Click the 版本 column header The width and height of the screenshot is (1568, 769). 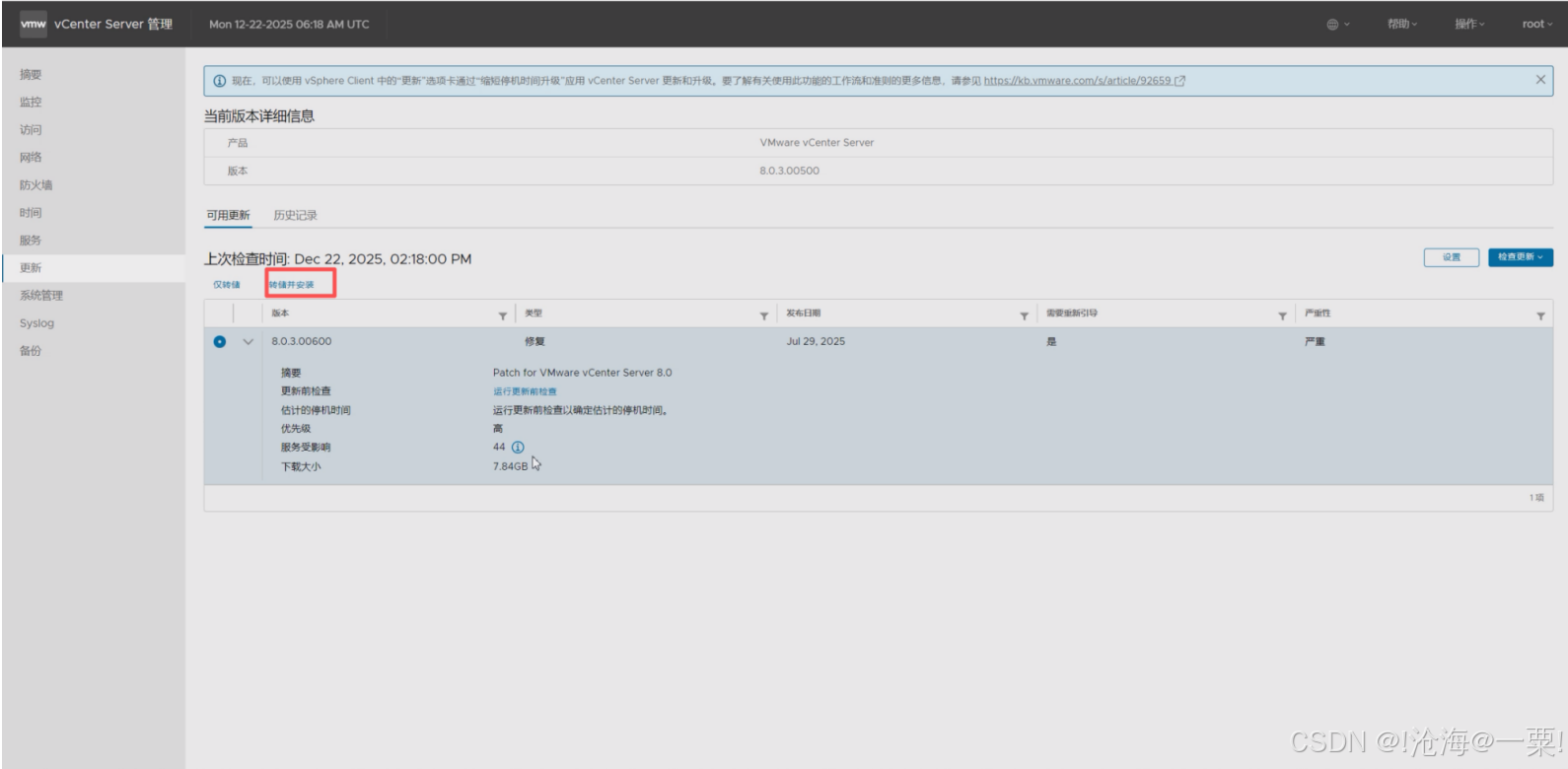click(280, 314)
